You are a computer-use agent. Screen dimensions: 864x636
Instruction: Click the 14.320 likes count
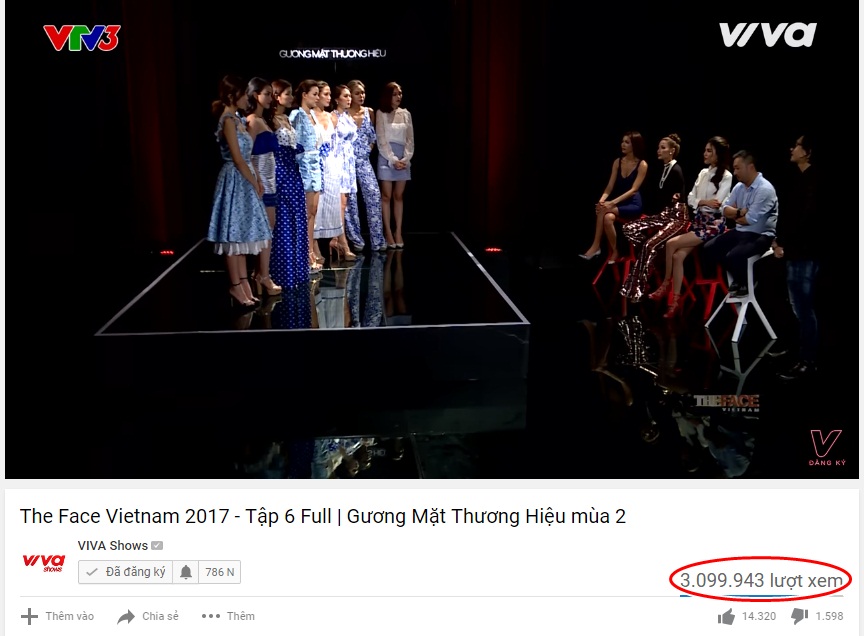tap(759, 616)
